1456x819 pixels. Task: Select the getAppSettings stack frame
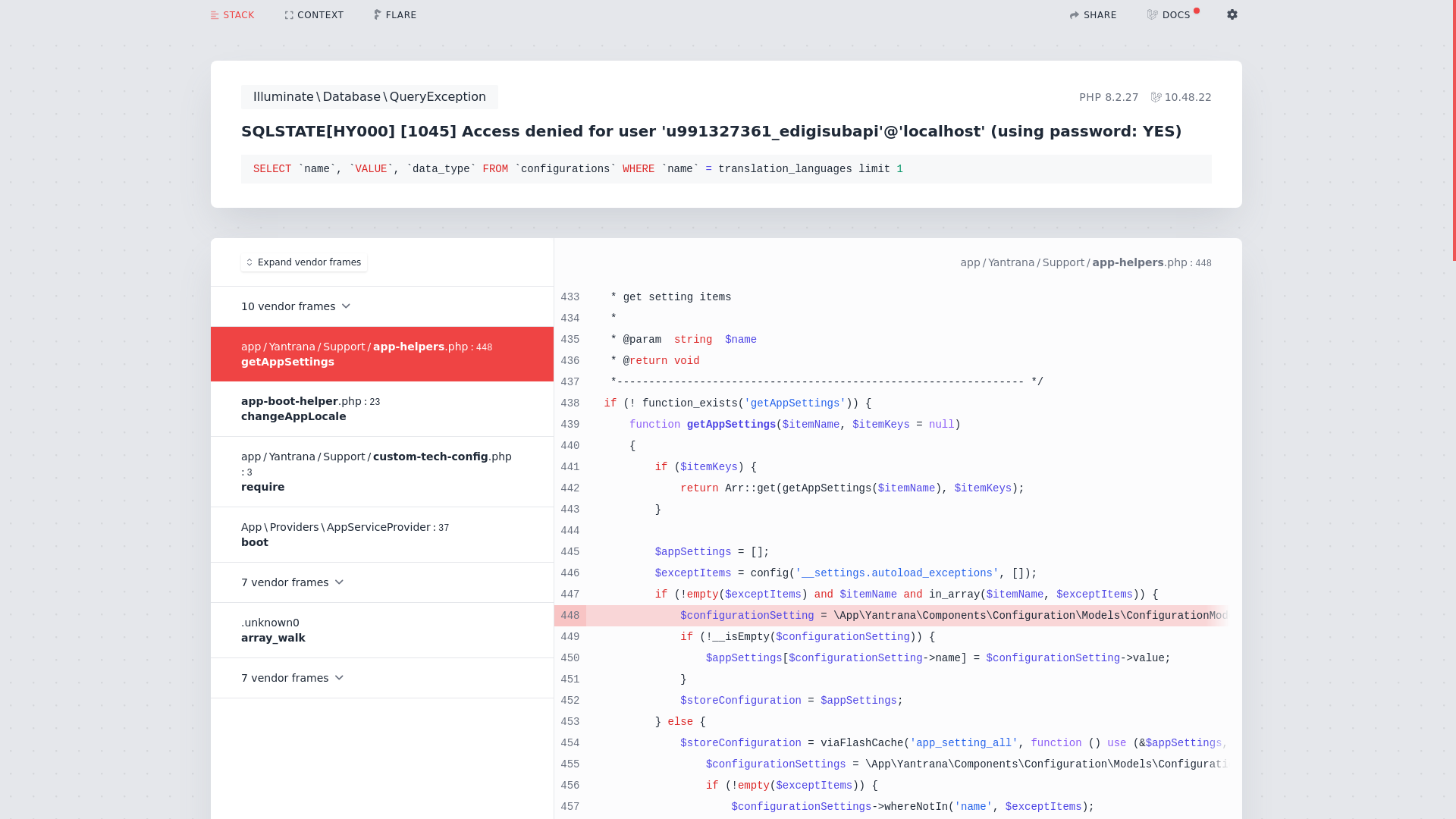point(382,354)
